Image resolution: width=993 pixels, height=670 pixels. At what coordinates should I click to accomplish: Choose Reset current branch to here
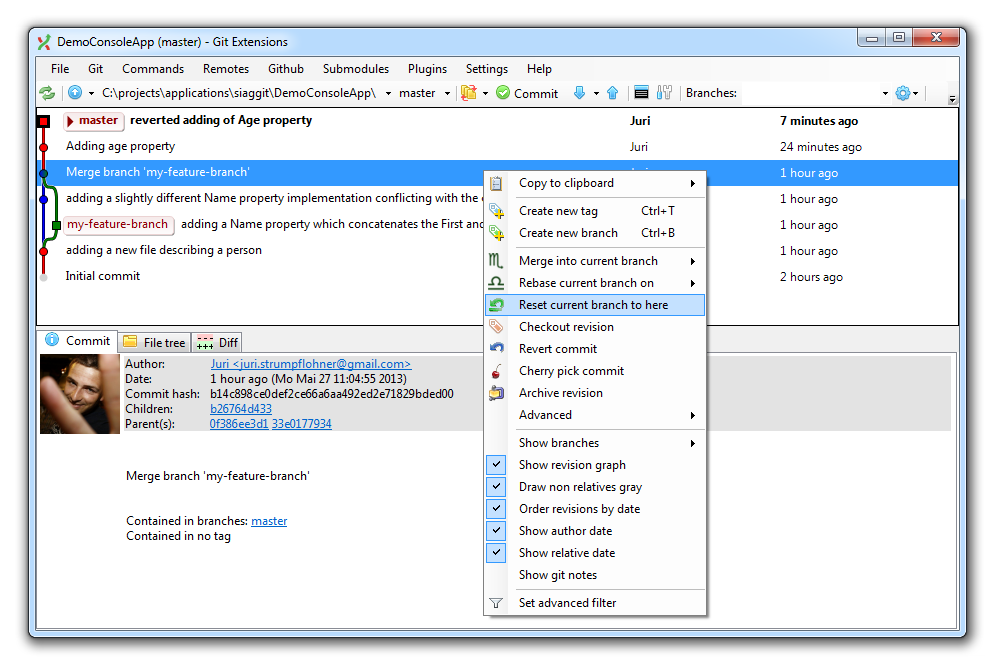593,305
